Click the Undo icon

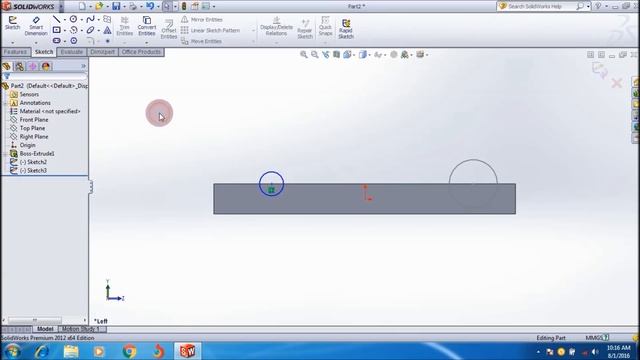pos(150,6)
